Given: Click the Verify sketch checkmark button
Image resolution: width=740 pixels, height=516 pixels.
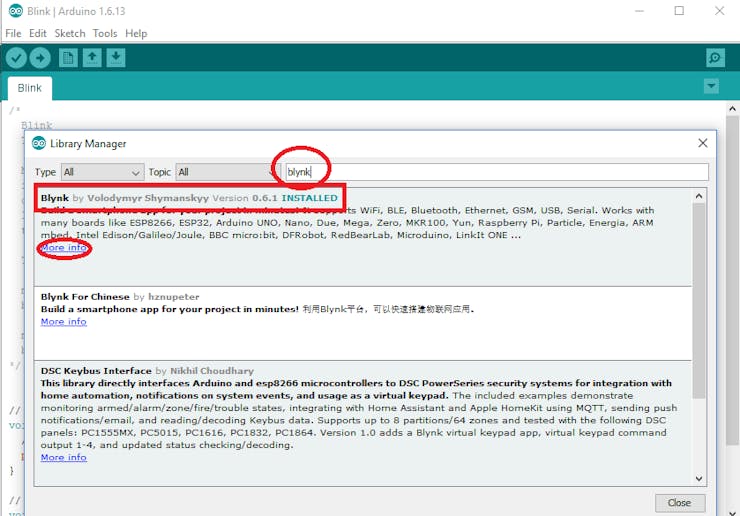Looking at the screenshot, I should [16, 58].
